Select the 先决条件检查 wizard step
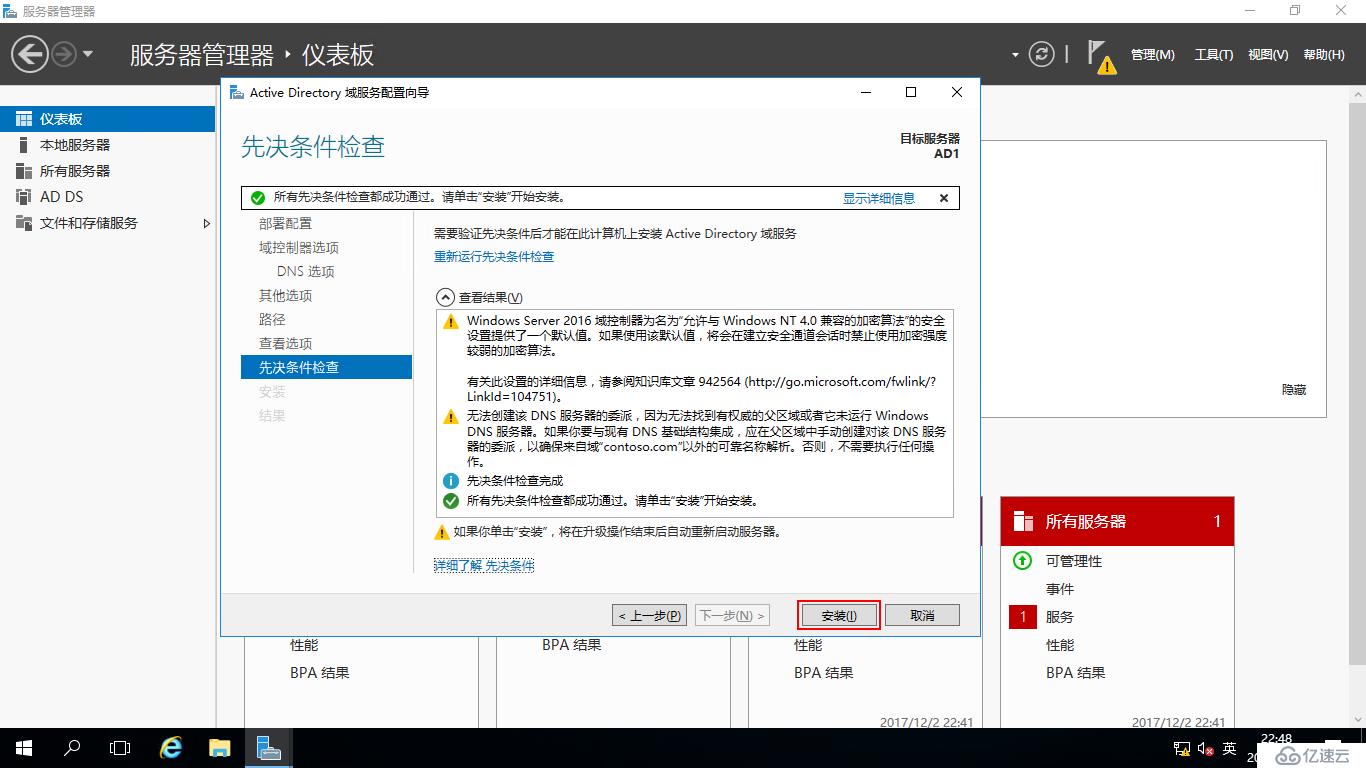The height and width of the screenshot is (768, 1366). 326,367
